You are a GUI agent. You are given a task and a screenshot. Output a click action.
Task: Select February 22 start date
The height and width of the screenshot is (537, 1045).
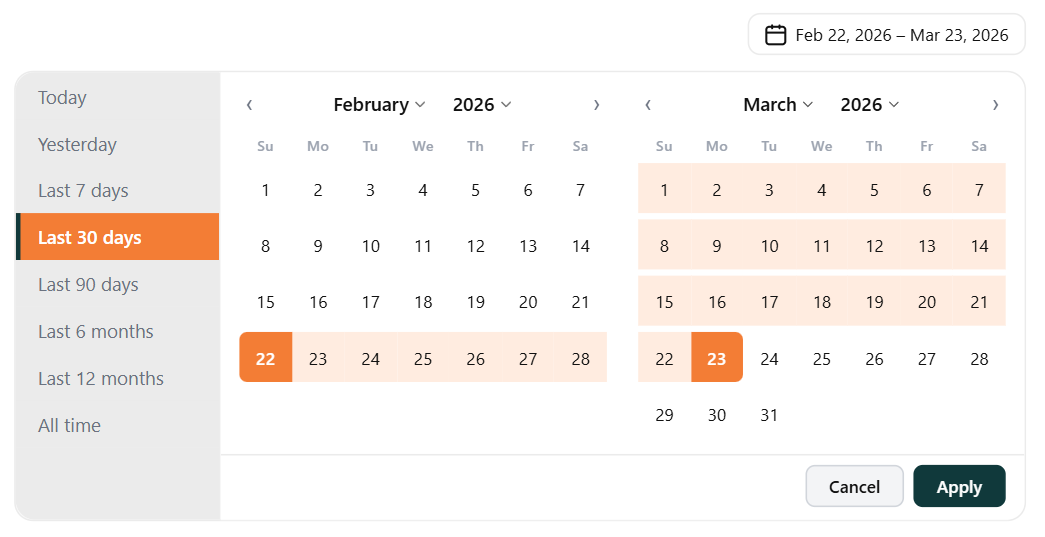pyautogui.click(x=265, y=358)
